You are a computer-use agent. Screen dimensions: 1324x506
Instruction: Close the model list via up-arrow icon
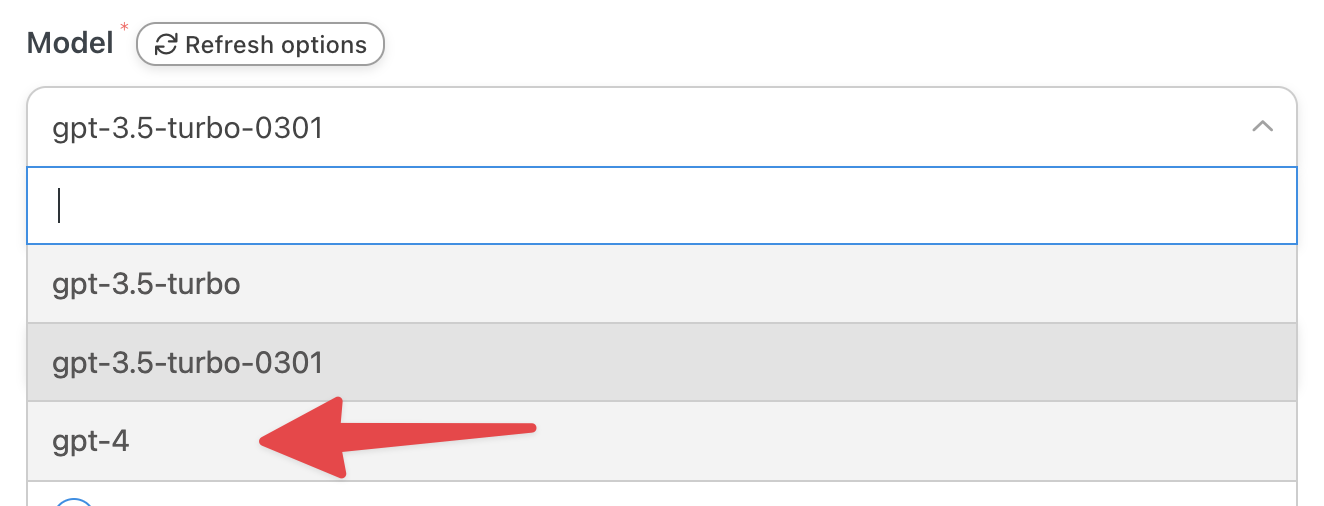(x=1262, y=127)
